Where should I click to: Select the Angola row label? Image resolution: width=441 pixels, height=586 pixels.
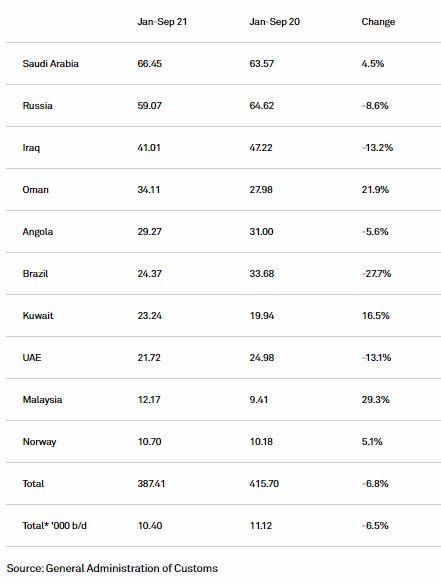tap(38, 232)
